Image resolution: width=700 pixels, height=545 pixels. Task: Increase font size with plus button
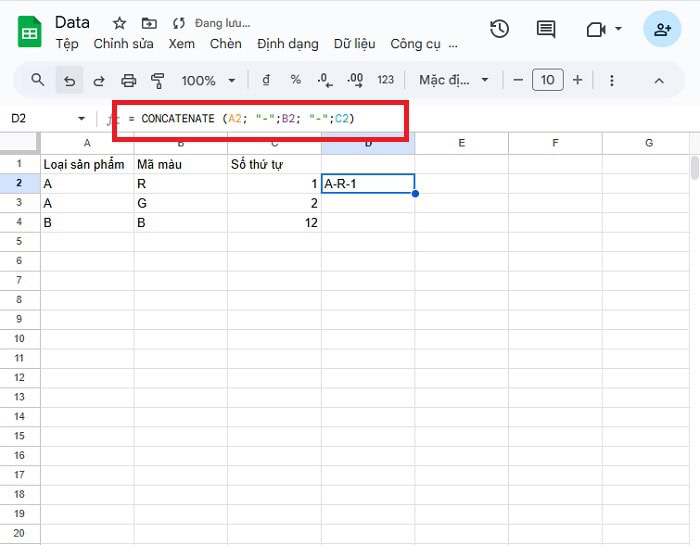[x=577, y=80]
